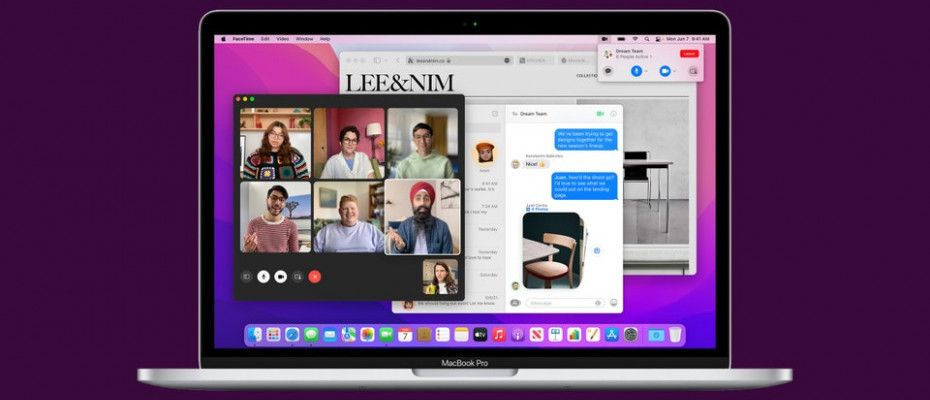Screen dimensions: 930x400
Task: Mute the microphone in FaceTime call window
Action: tap(263, 277)
